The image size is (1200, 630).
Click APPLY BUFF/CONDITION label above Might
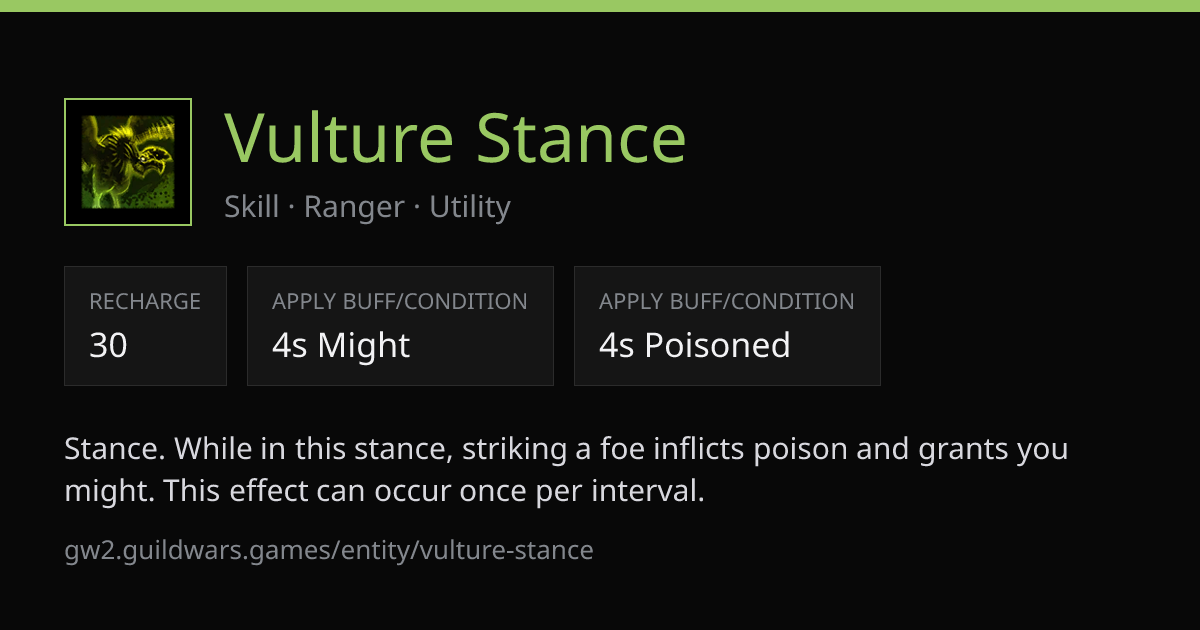pos(400,301)
